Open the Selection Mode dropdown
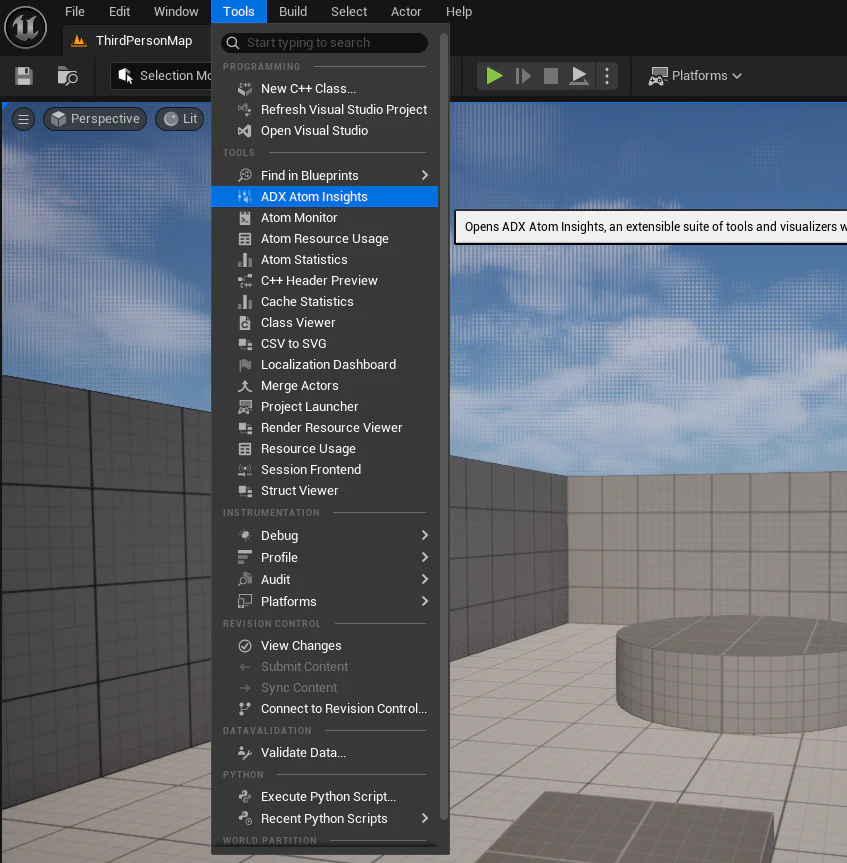The image size is (847, 863). pos(162,75)
